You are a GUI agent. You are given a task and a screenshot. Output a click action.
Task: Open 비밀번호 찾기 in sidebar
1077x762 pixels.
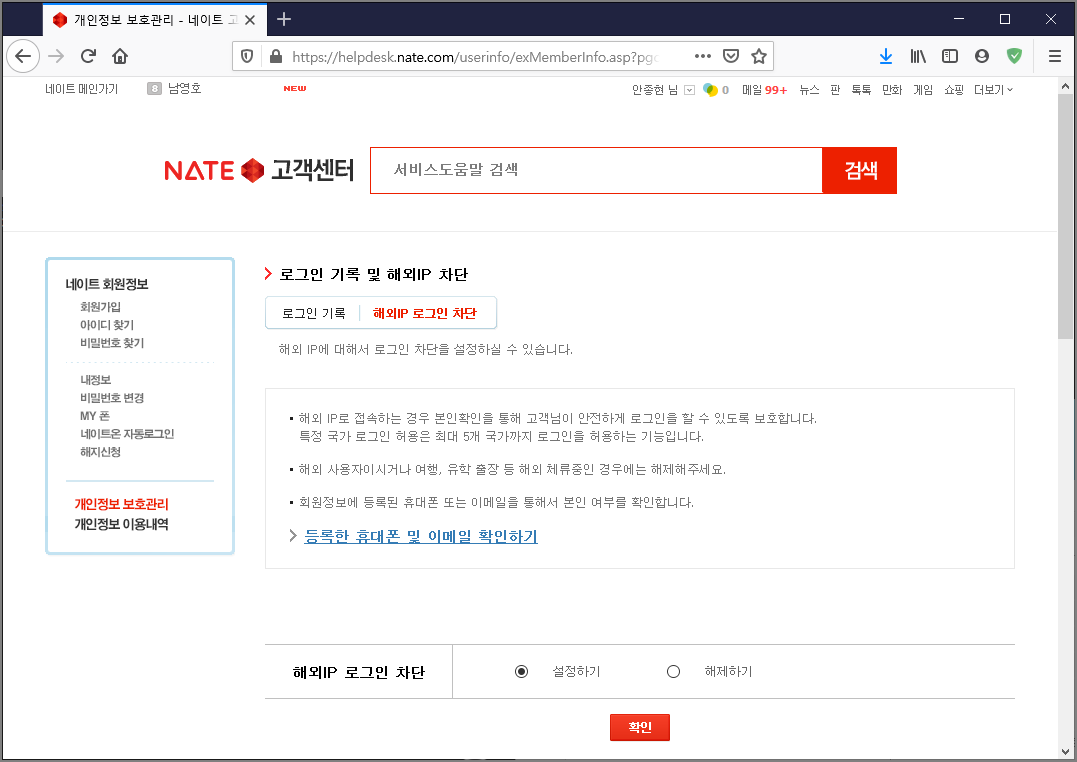[112, 343]
